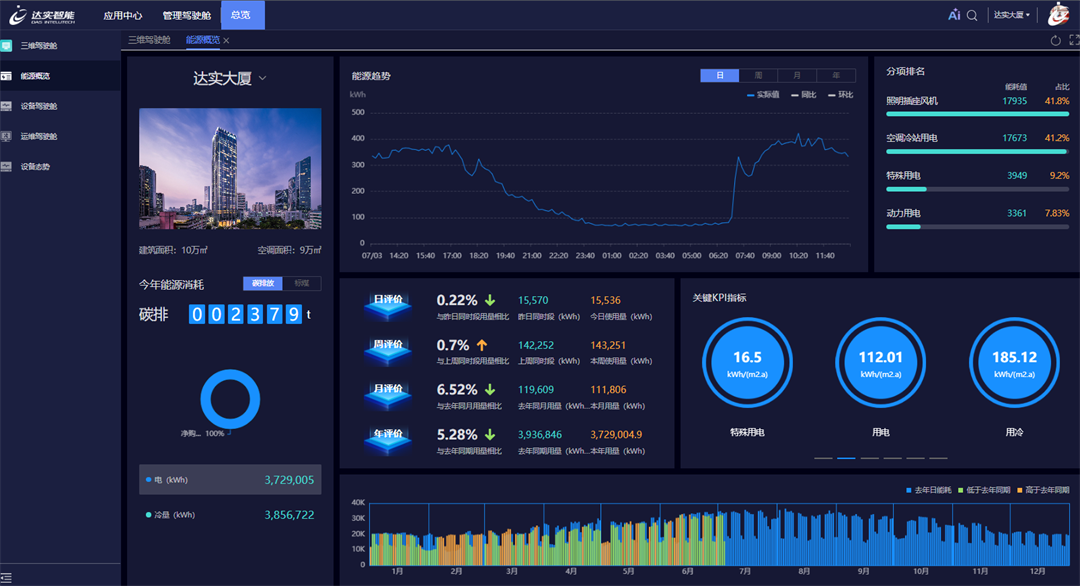This screenshot has width=1080, height=586.
Task: Select the 年 option in energy trend
Action: [x=836, y=76]
